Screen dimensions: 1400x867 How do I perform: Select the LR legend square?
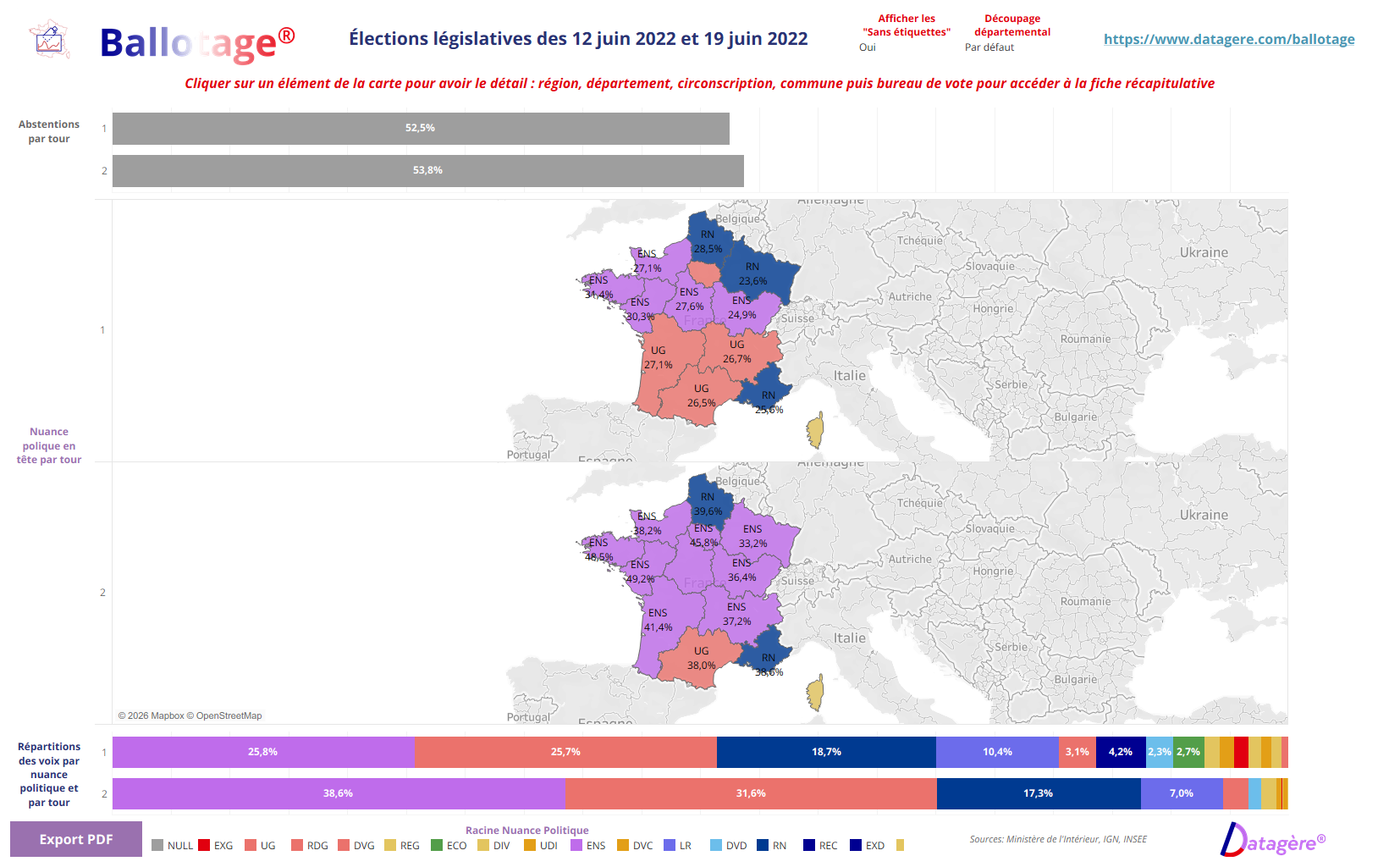[x=668, y=845]
